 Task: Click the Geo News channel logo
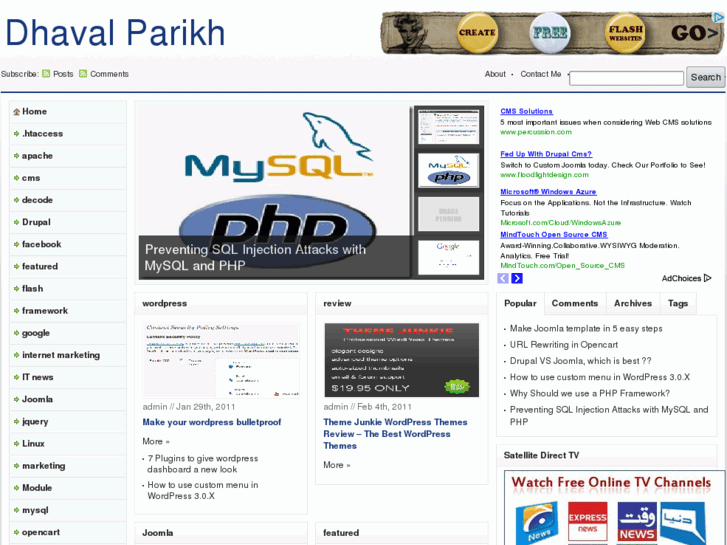(x=536, y=524)
